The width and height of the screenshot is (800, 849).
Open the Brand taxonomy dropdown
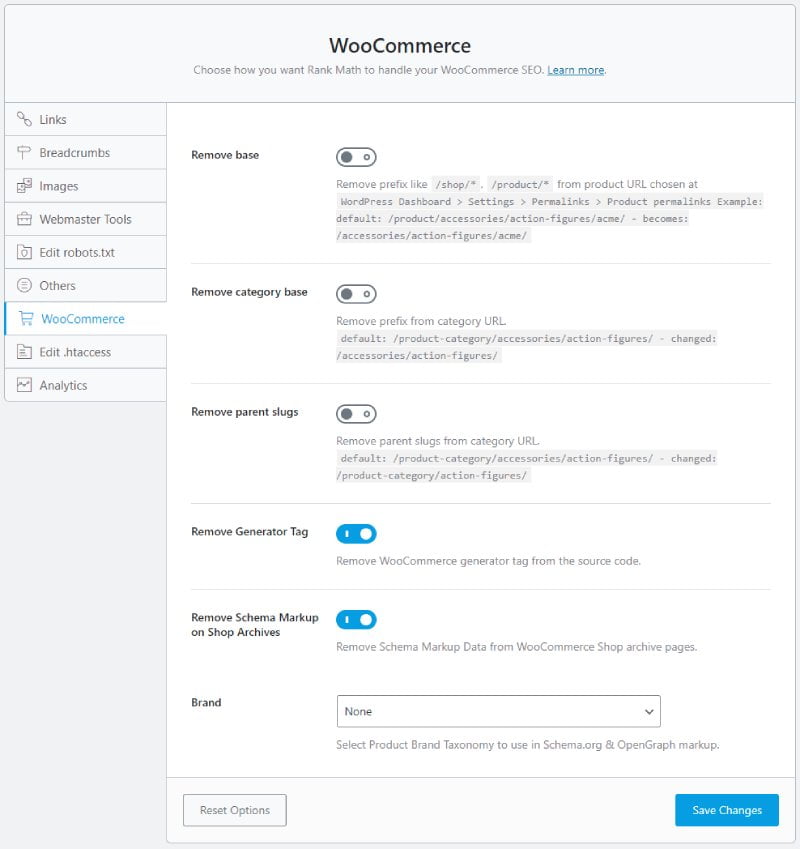click(498, 712)
